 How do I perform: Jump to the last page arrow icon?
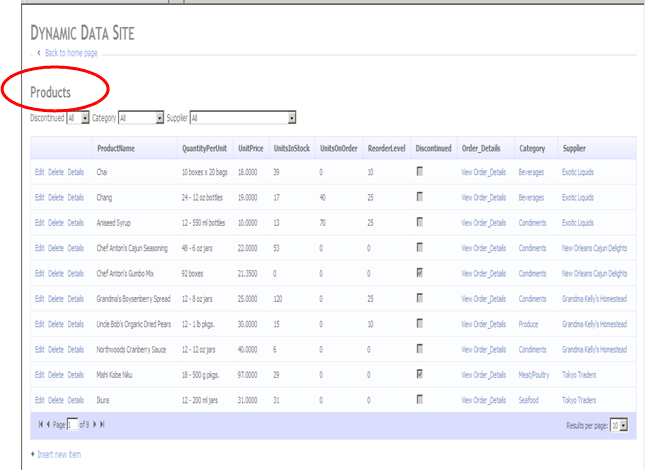coord(102,424)
